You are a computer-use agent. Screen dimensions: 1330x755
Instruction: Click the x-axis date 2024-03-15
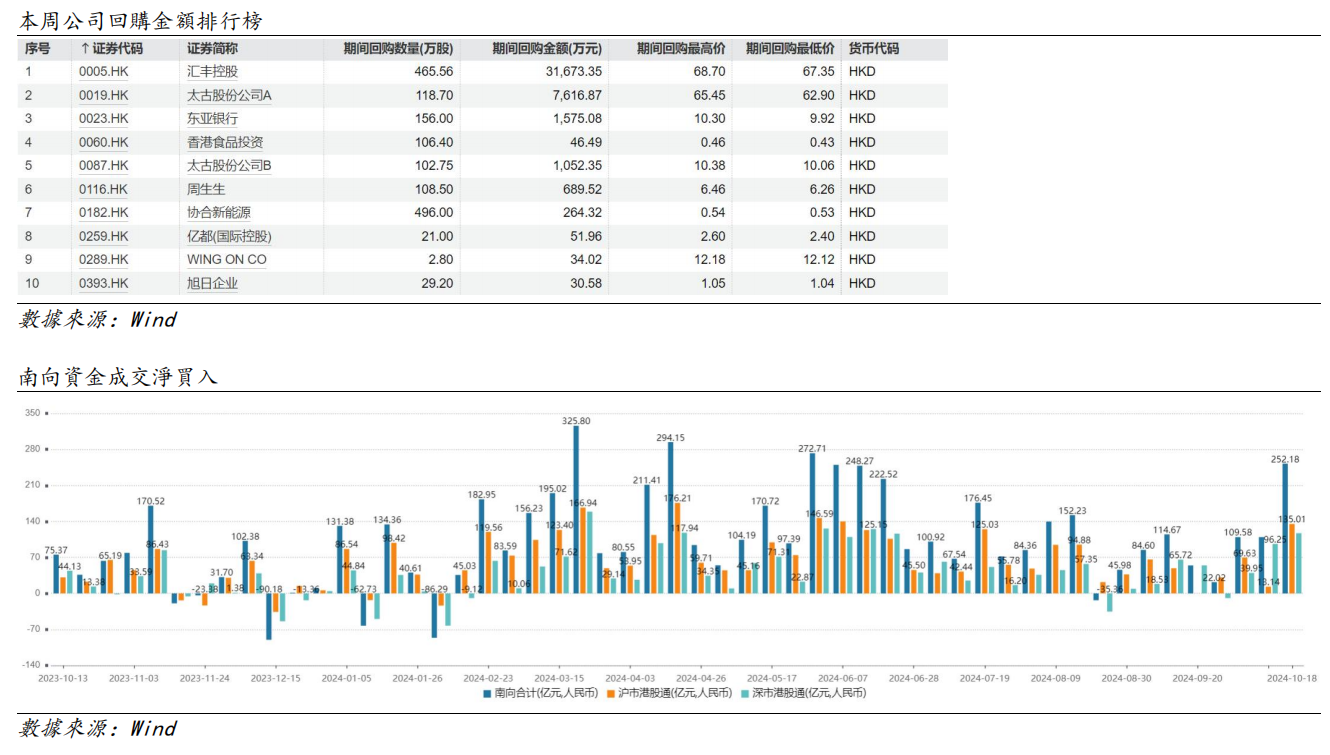tap(559, 678)
